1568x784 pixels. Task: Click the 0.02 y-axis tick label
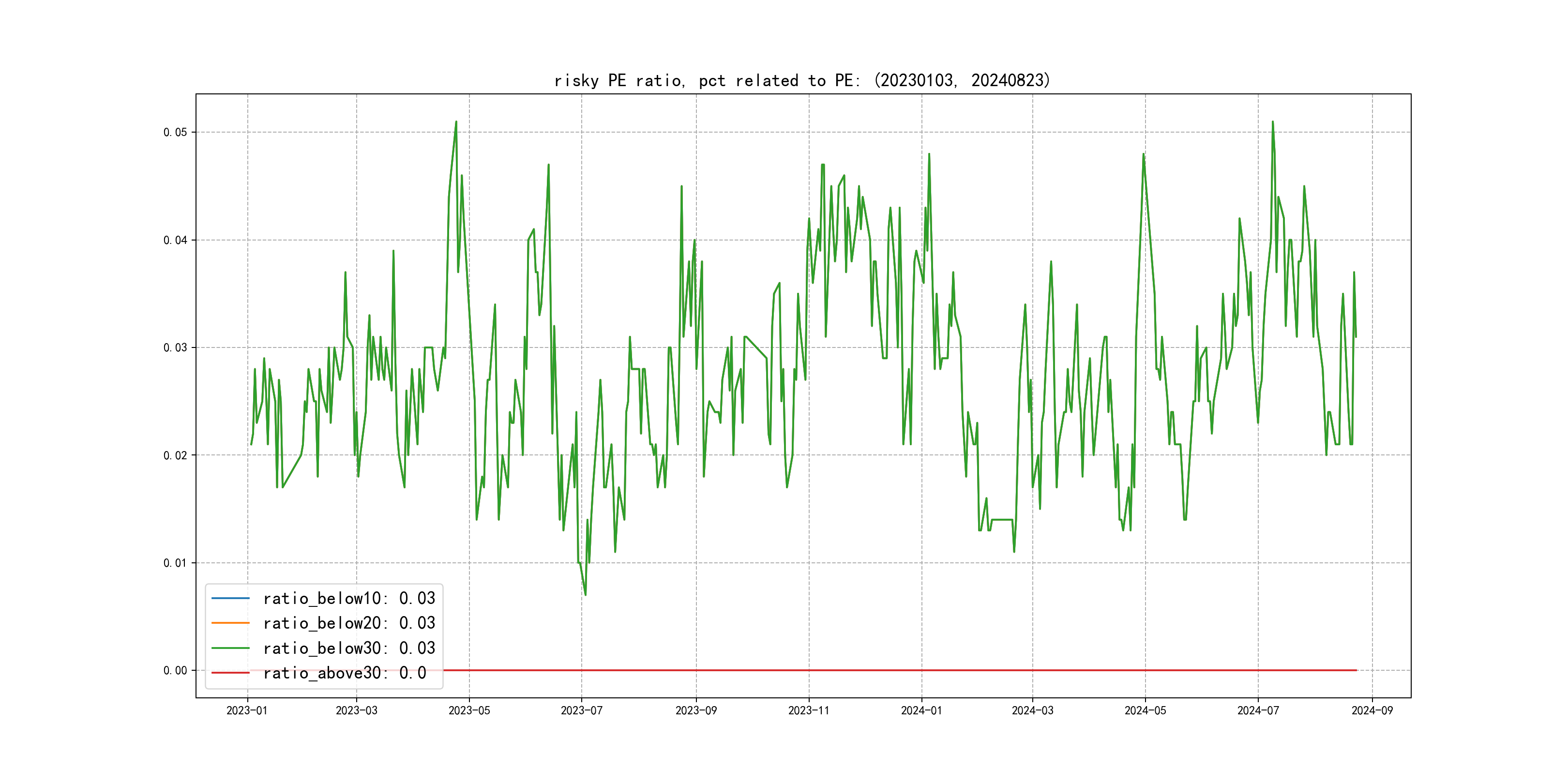point(175,455)
